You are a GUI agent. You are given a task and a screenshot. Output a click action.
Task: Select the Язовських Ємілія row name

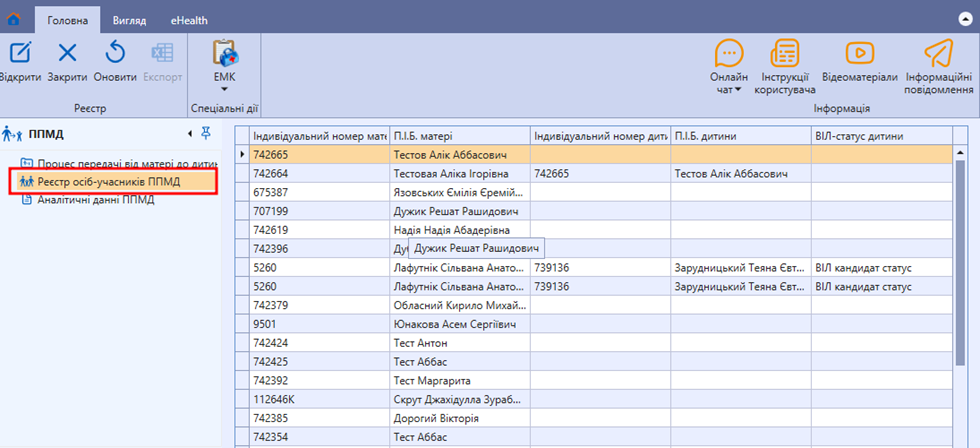[459, 192]
